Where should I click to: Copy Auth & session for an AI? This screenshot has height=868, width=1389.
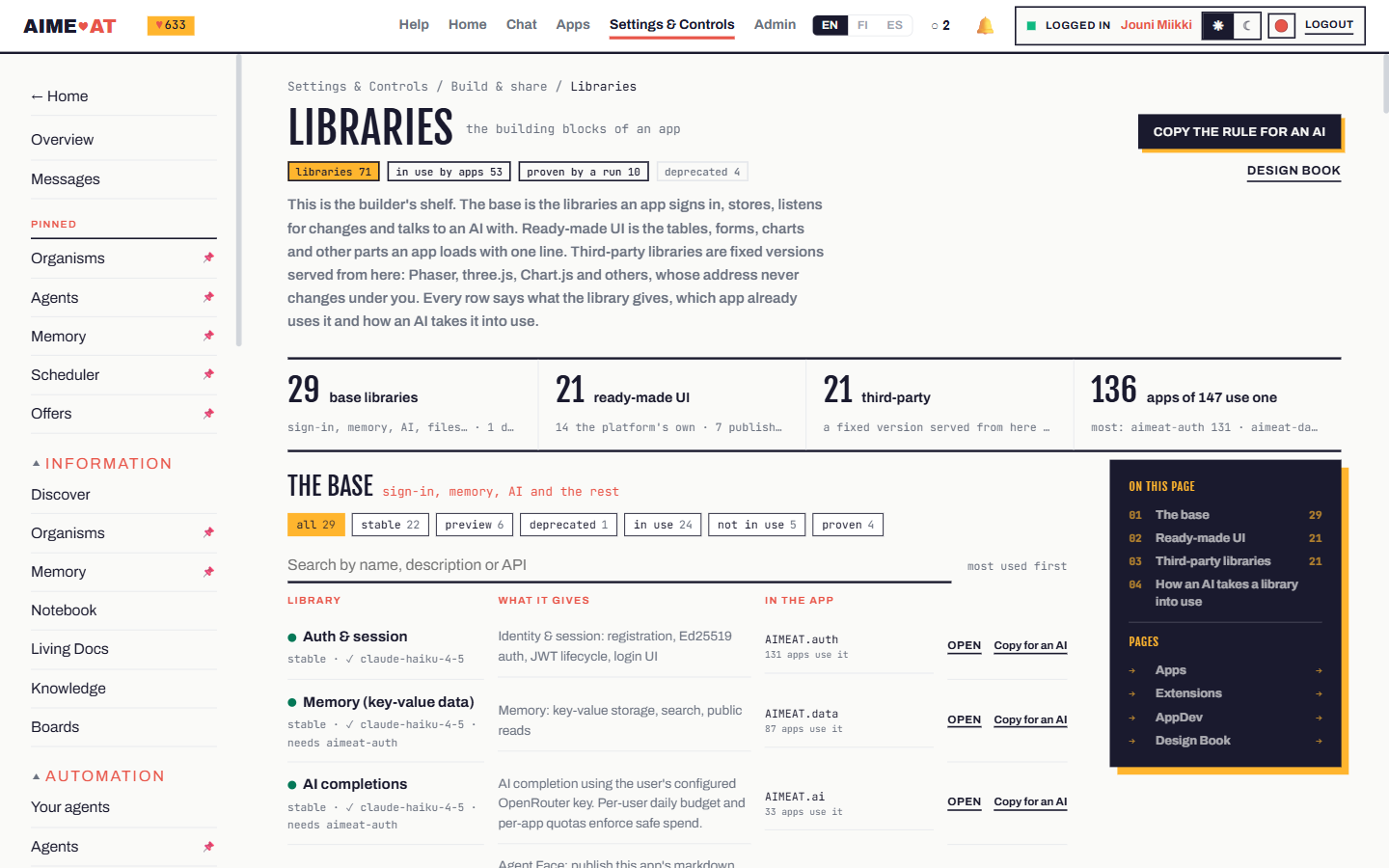[x=1030, y=646]
